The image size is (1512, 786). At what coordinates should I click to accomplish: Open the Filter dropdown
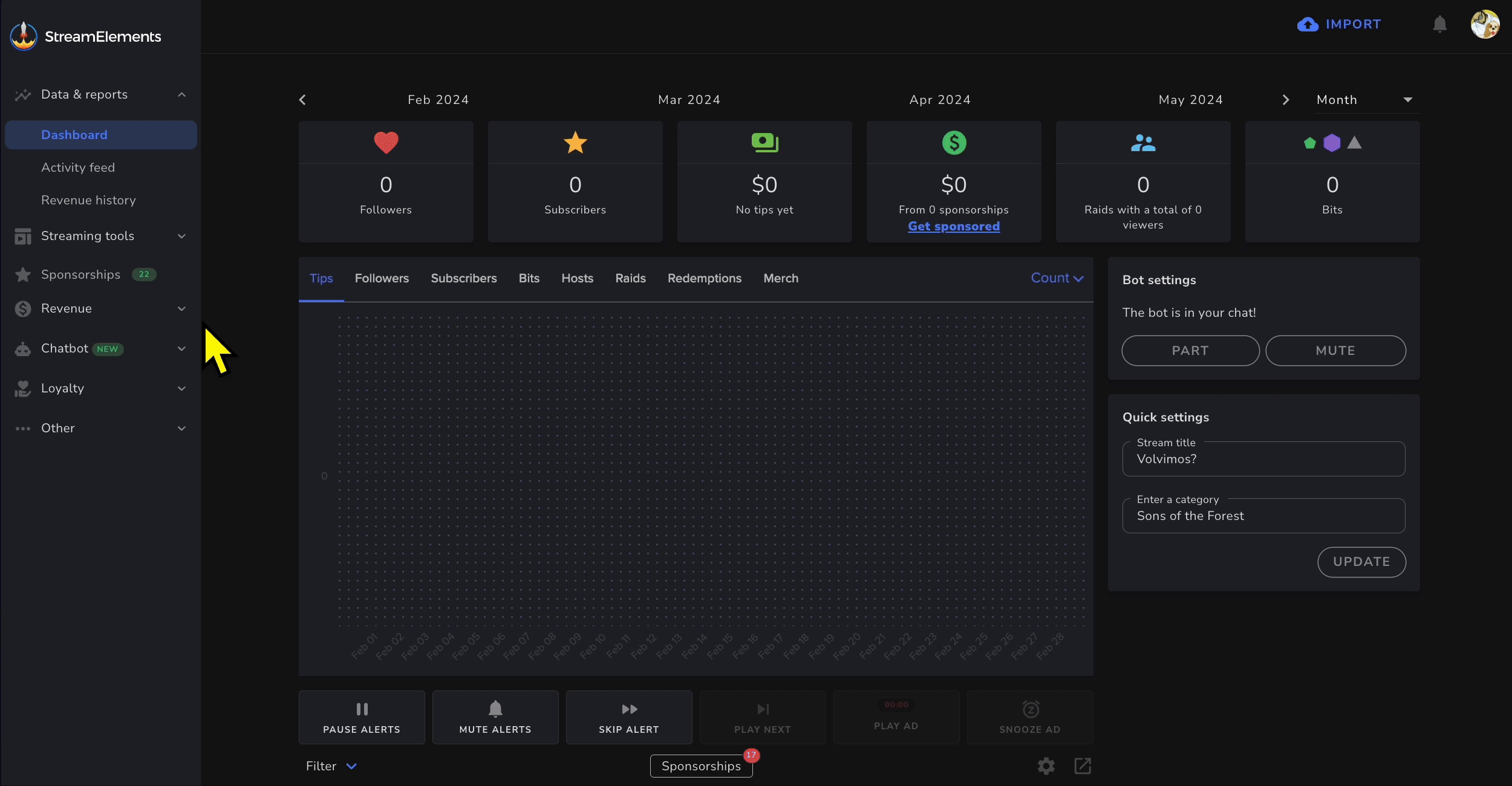[331, 766]
